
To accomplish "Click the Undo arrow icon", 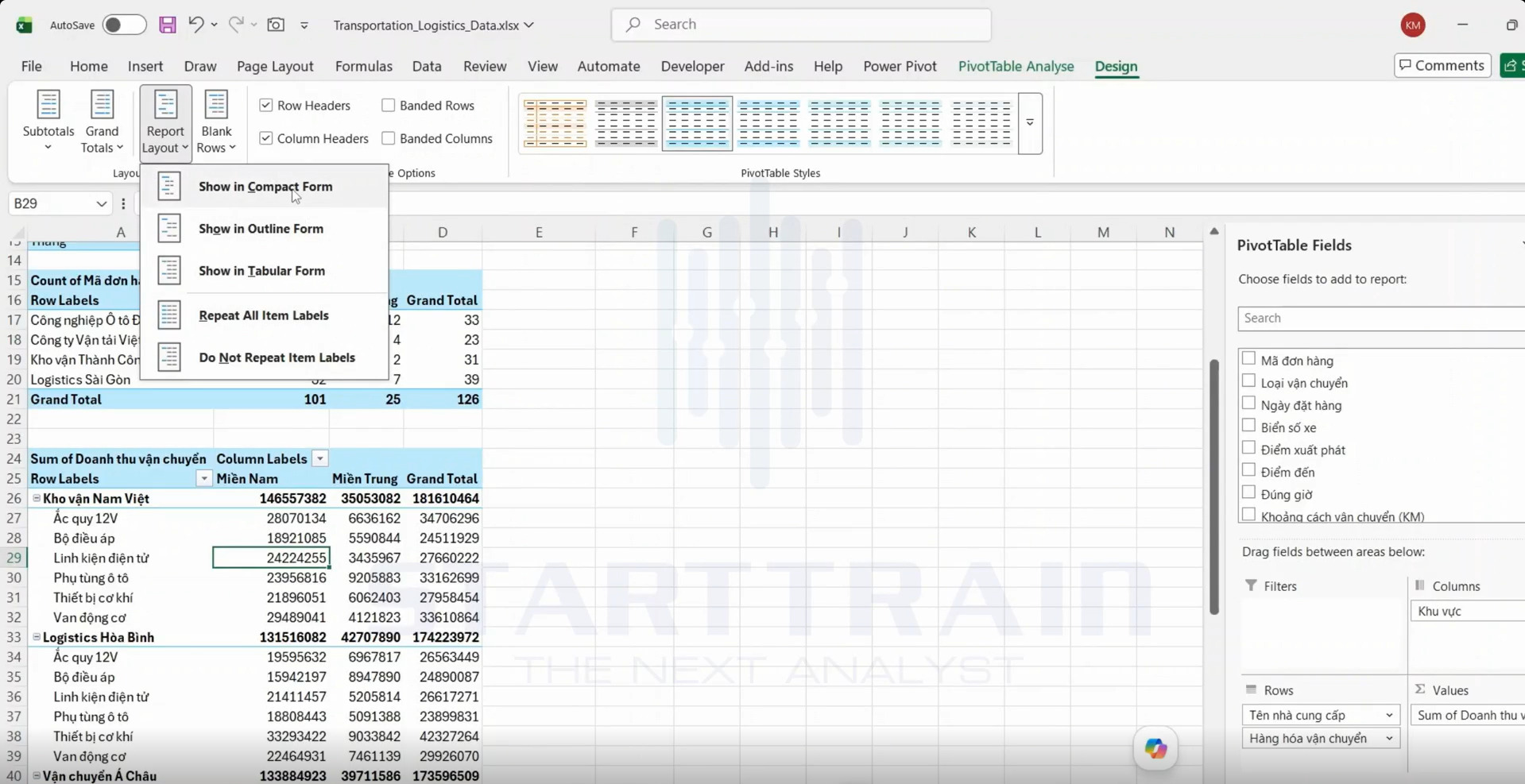I will click(195, 25).
